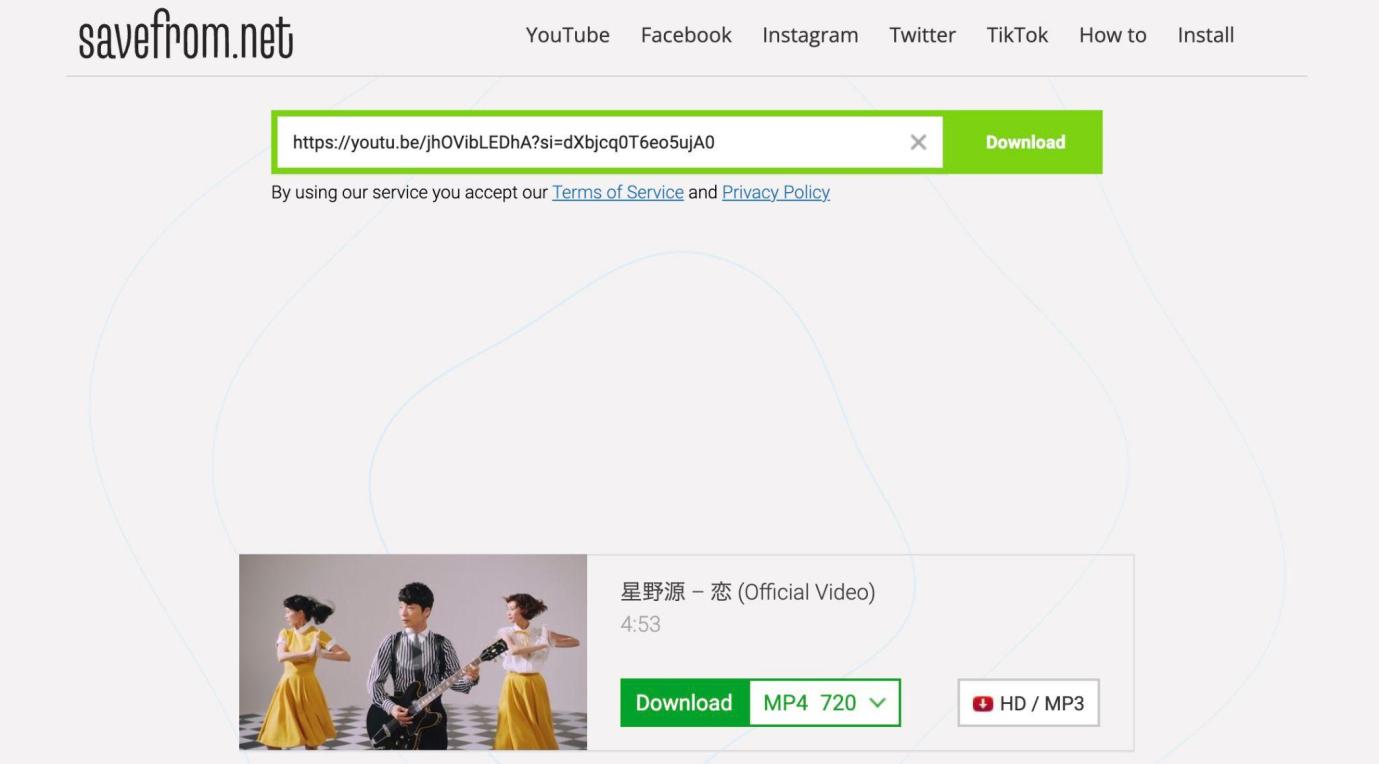
Task: Click the video thumbnail of the dancers
Action: pyautogui.click(x=413, y=652)
